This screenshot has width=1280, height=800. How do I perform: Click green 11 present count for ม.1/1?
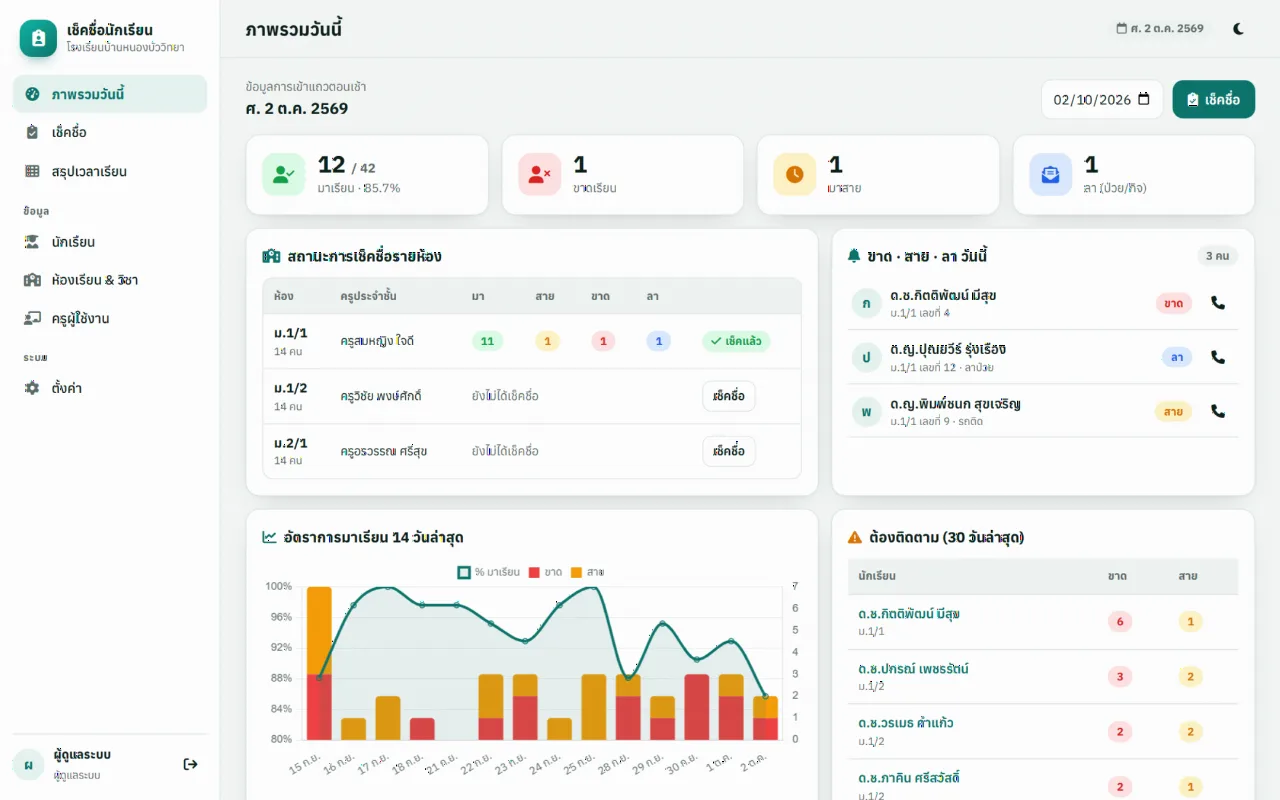point(487,341)
